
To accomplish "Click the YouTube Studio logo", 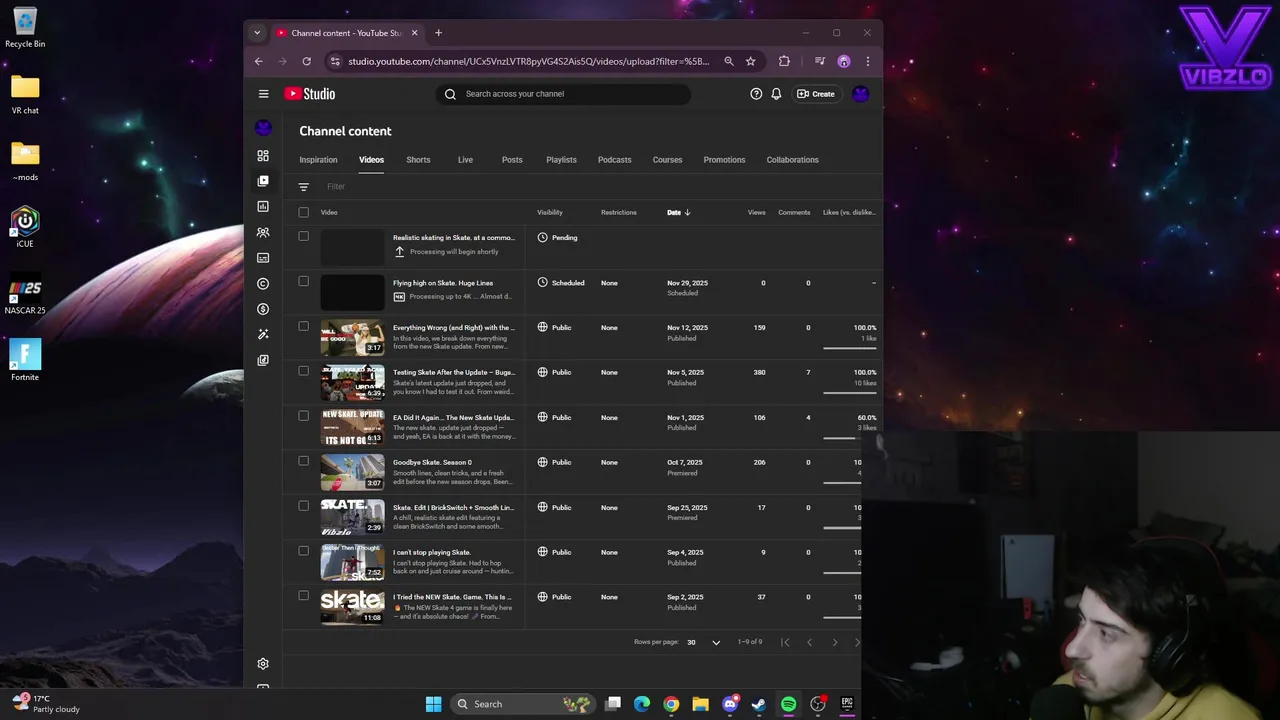I will coord(310,94).
